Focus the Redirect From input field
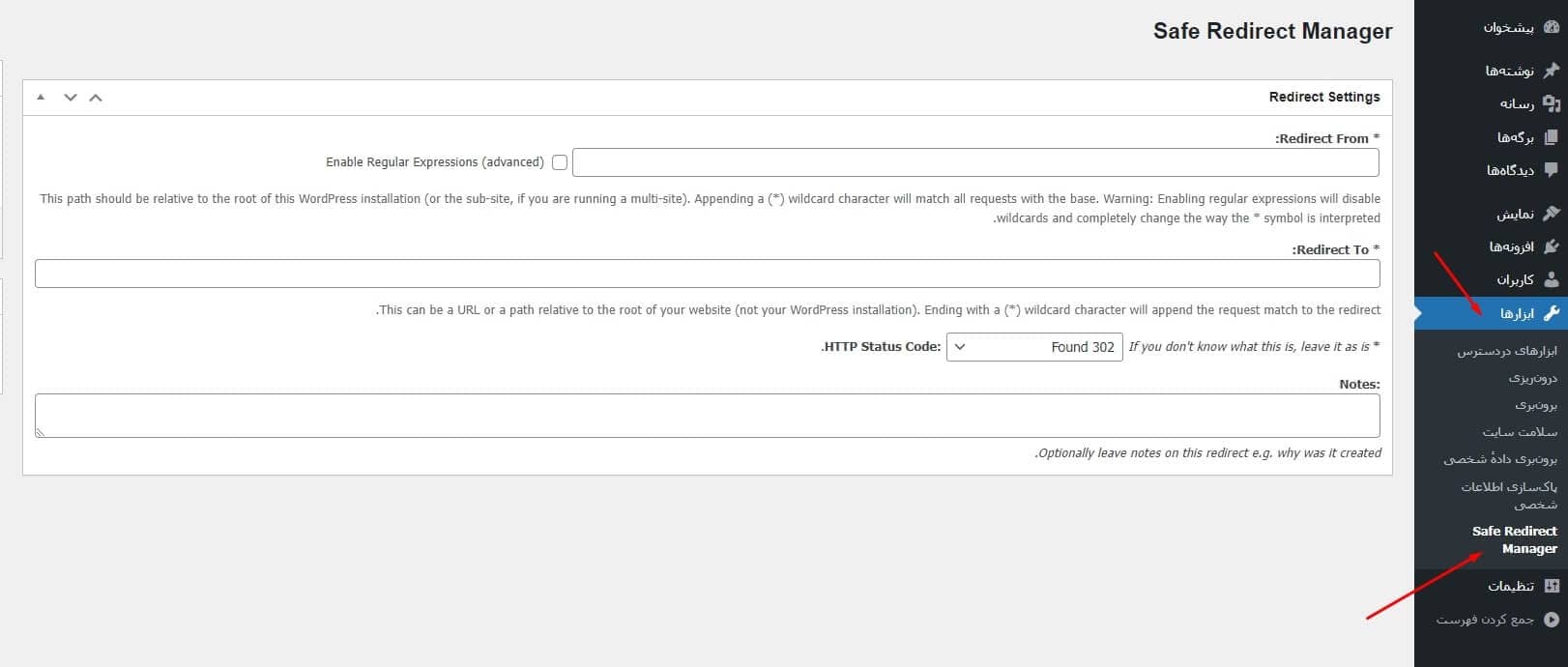 click(975, 162)
